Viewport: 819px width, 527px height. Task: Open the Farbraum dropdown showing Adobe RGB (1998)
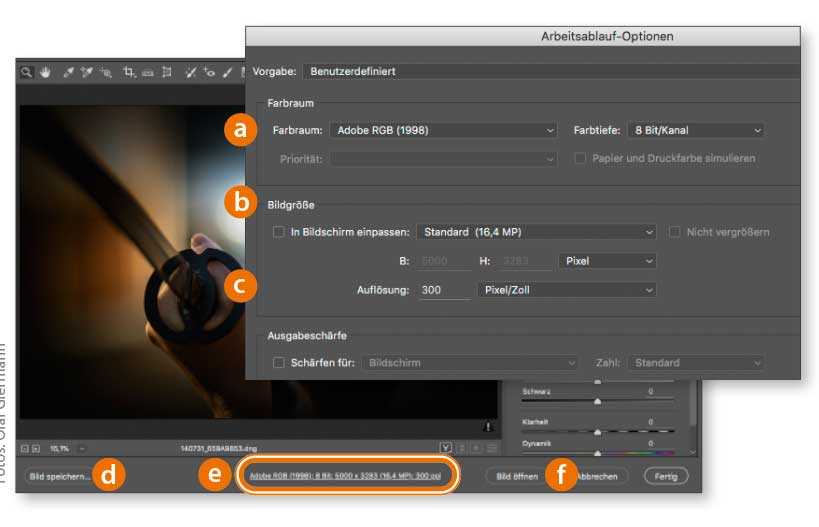tap(444, 130)
